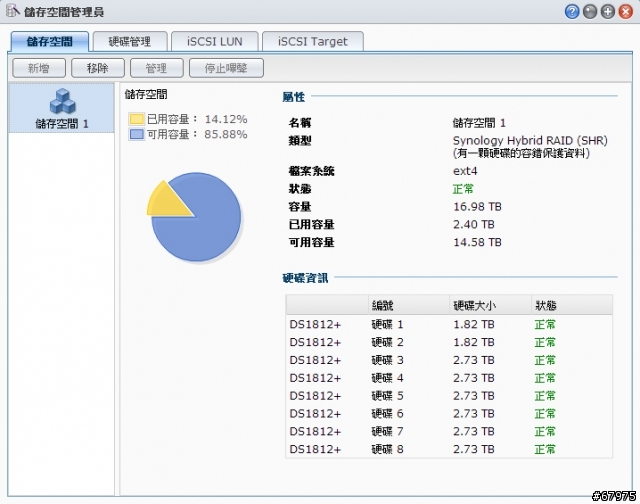This screenshot has width=640, height=504.
Task: Close the Storage Manager window
Action: point(626,12)
